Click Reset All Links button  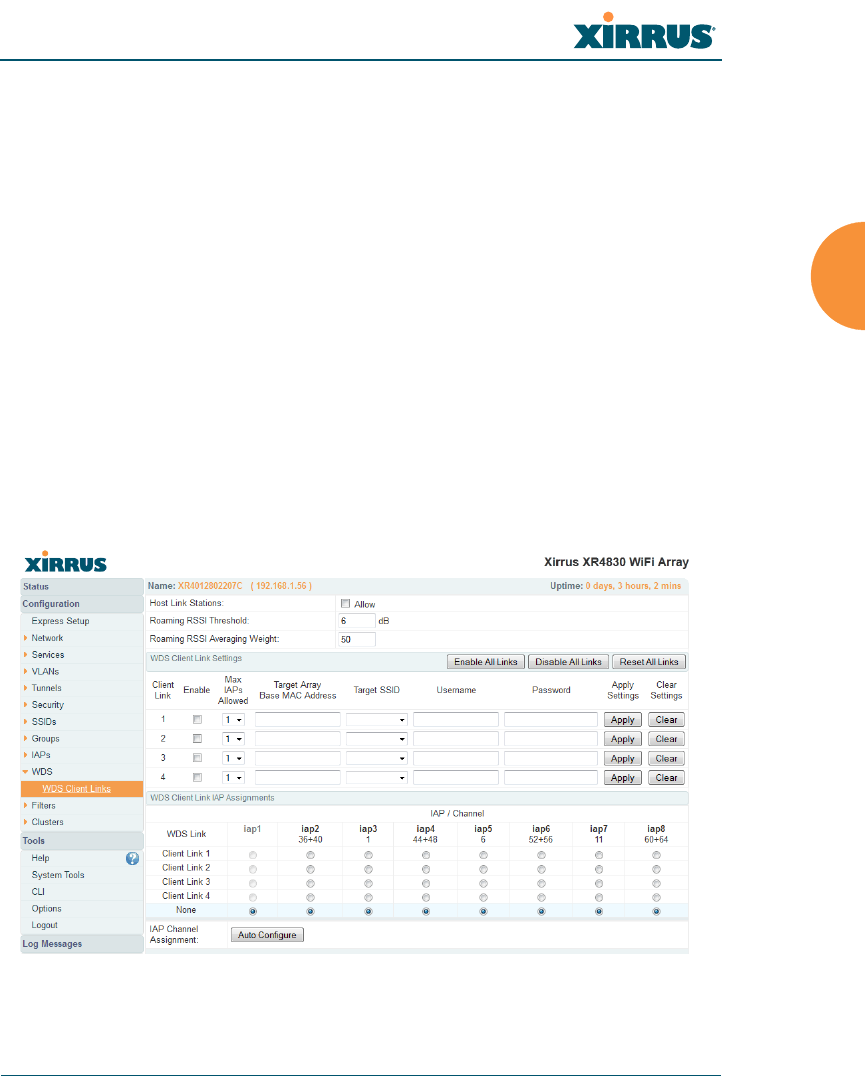pyautogui.click(x=649, y=662)
